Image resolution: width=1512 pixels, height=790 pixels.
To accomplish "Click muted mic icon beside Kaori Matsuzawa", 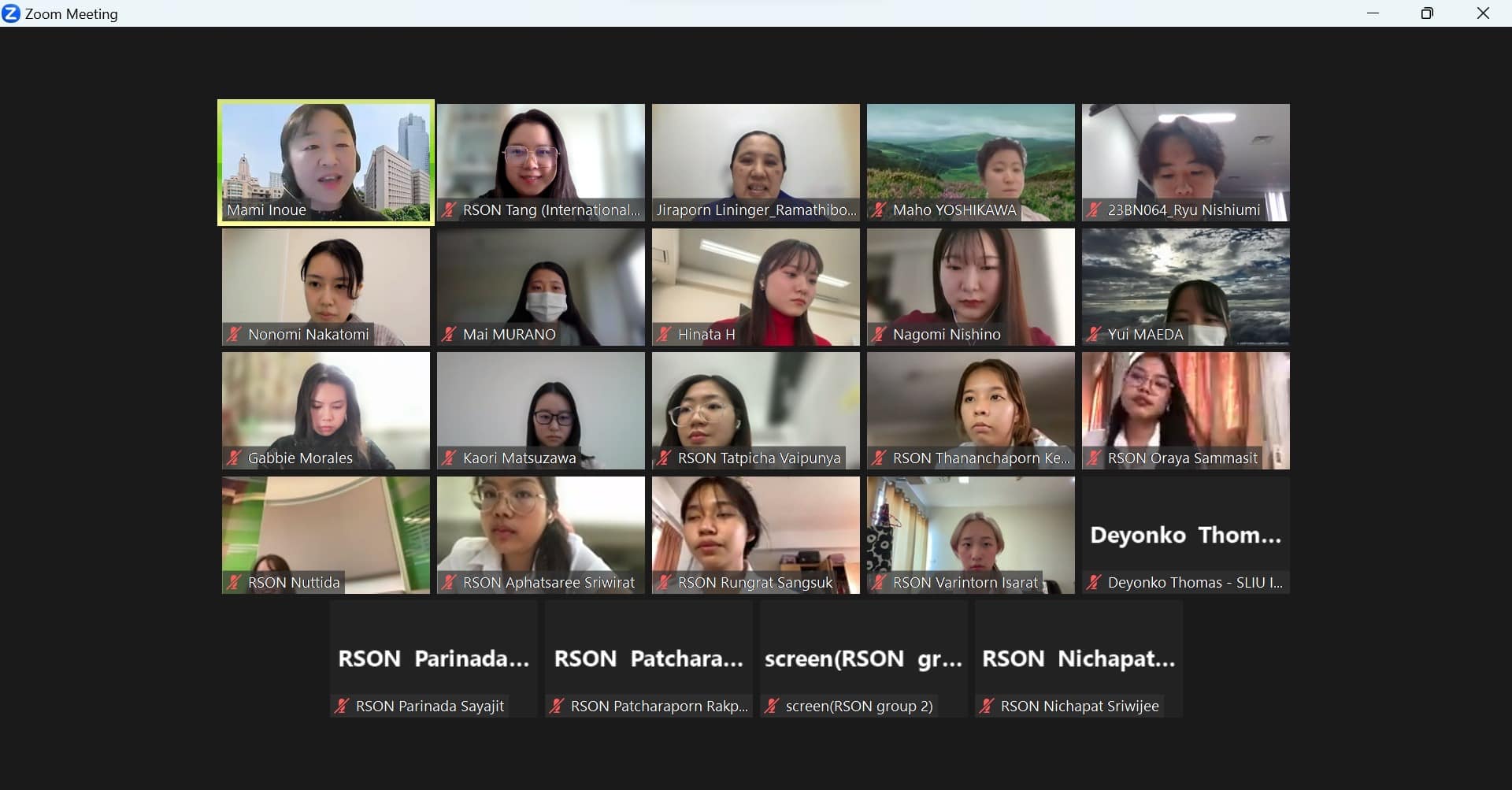I will [x=449, y=458].
